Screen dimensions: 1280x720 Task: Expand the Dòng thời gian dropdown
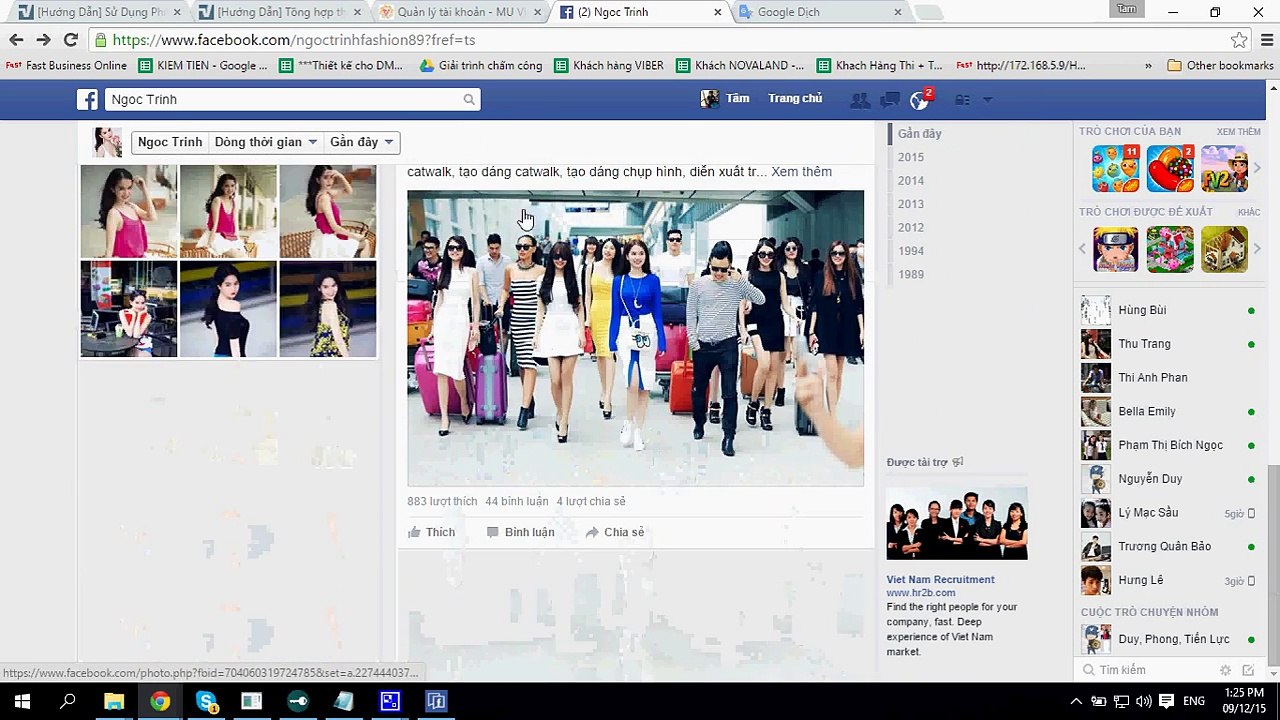266,142
